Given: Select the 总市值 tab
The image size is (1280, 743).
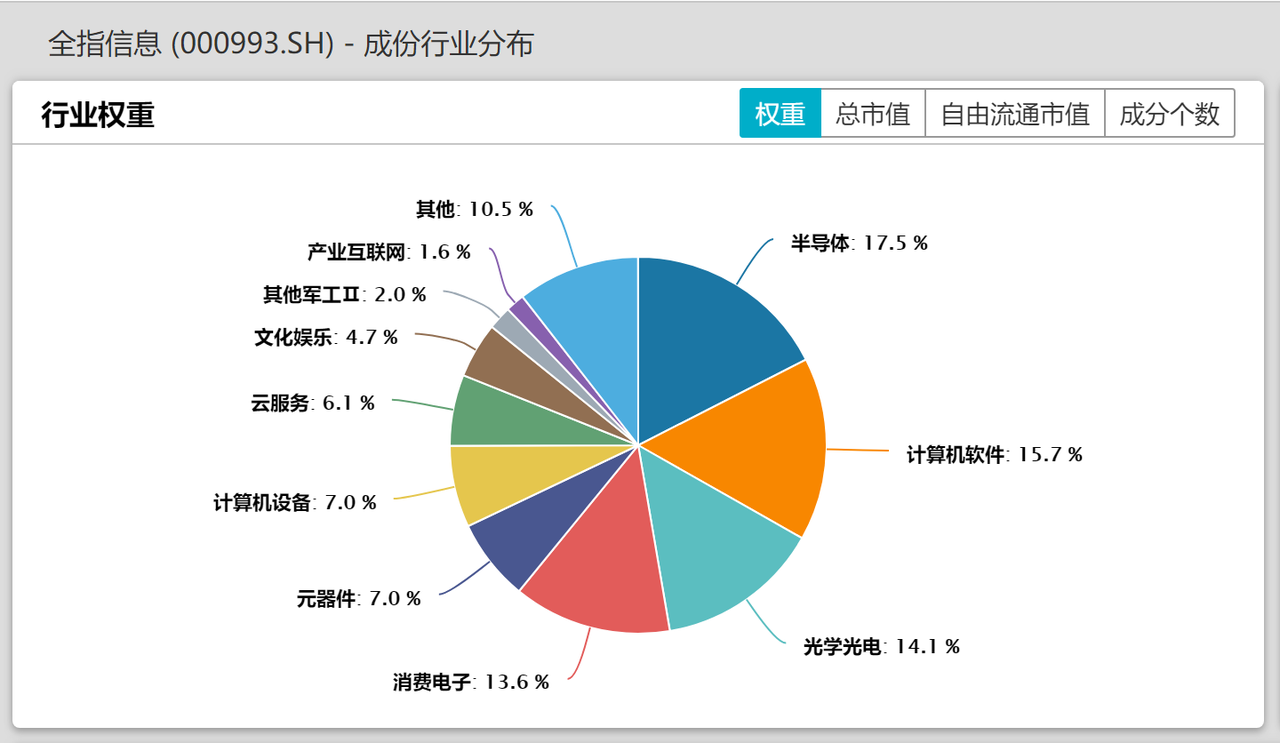Looking at the screenshot, I should click(x=872, y=114).
